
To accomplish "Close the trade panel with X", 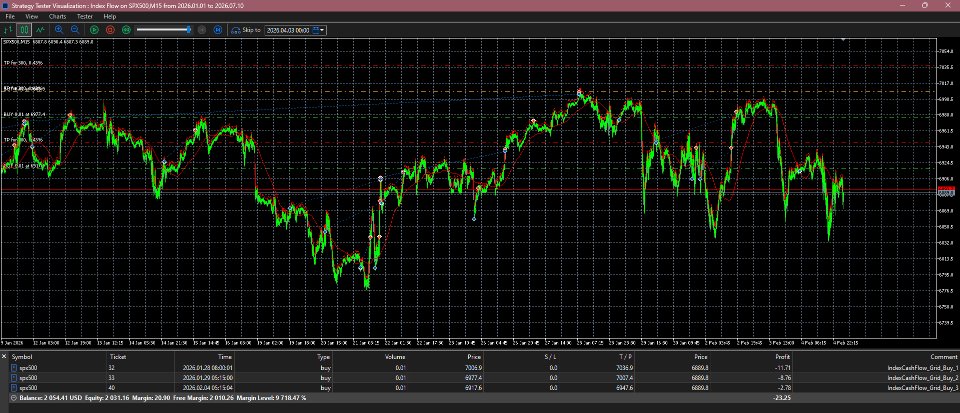I will coord(4,356).
